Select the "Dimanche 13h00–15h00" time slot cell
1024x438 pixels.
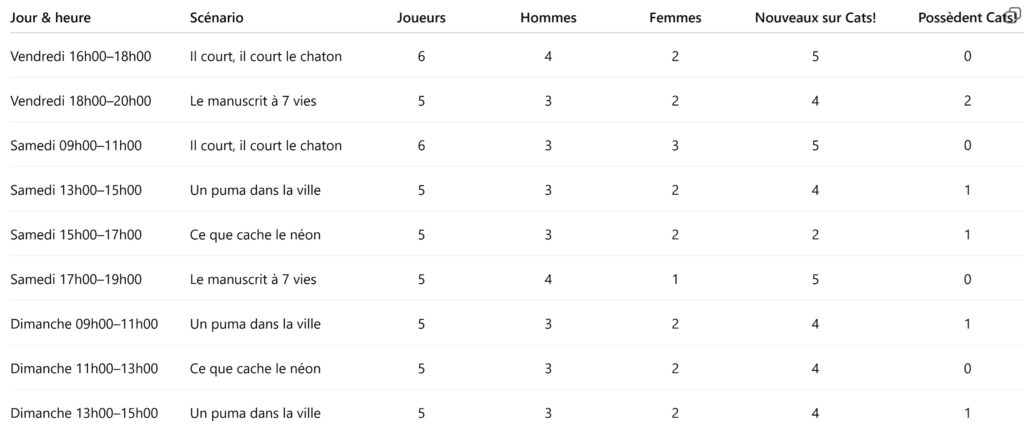(x=84, y=413)
